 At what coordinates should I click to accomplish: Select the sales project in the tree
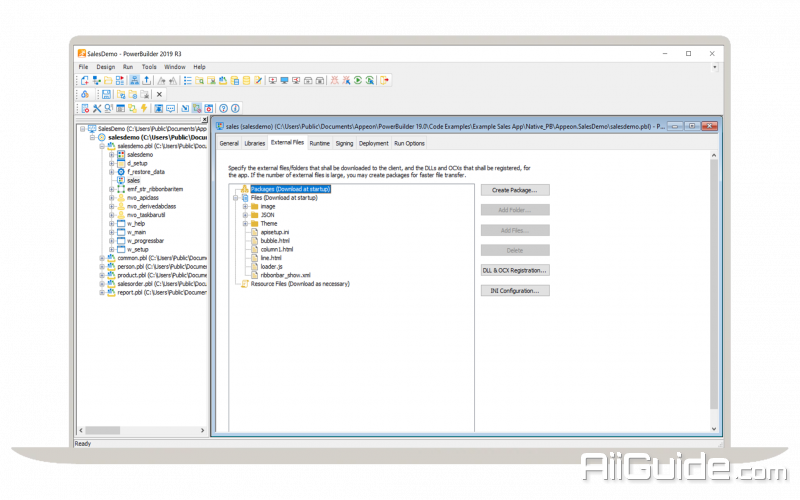tap(133, 181)
